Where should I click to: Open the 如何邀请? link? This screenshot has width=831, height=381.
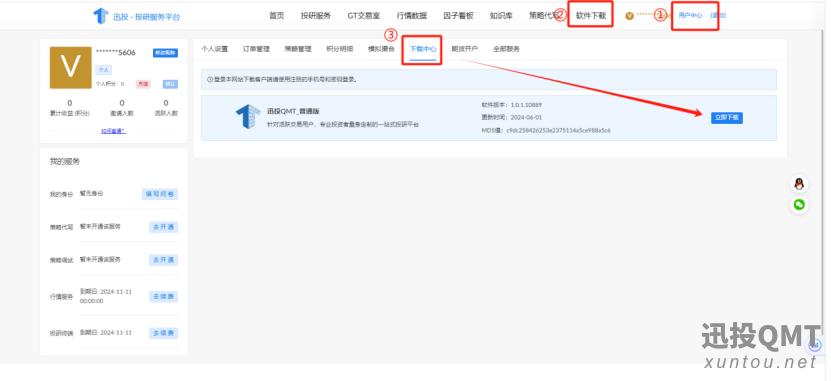[113, 131]
